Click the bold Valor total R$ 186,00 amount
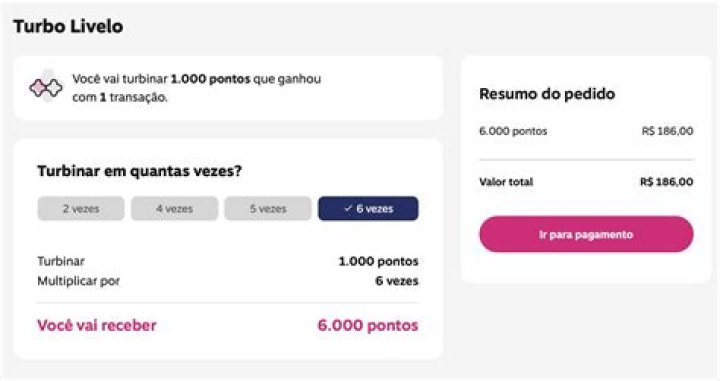This screenshot has width=720, height=381. tap(667, 182)
